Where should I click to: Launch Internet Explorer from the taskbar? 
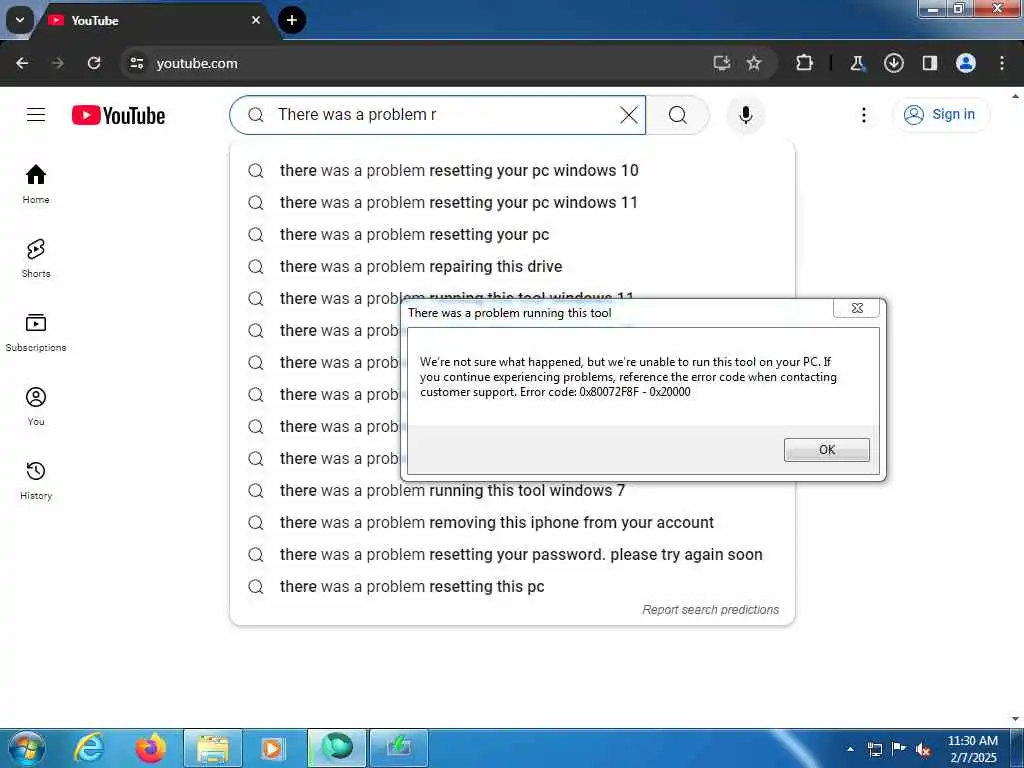[89, 748]
